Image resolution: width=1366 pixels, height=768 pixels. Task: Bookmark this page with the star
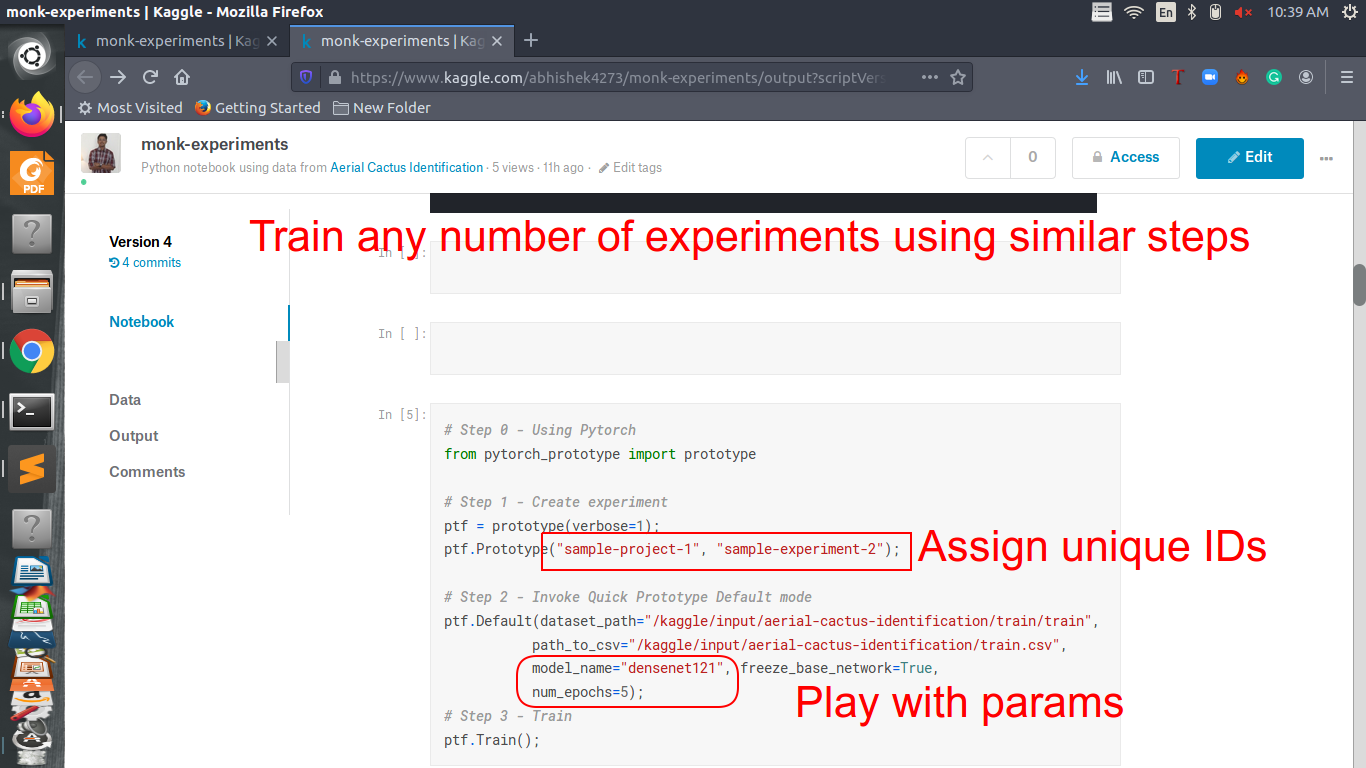click(958, 77)
